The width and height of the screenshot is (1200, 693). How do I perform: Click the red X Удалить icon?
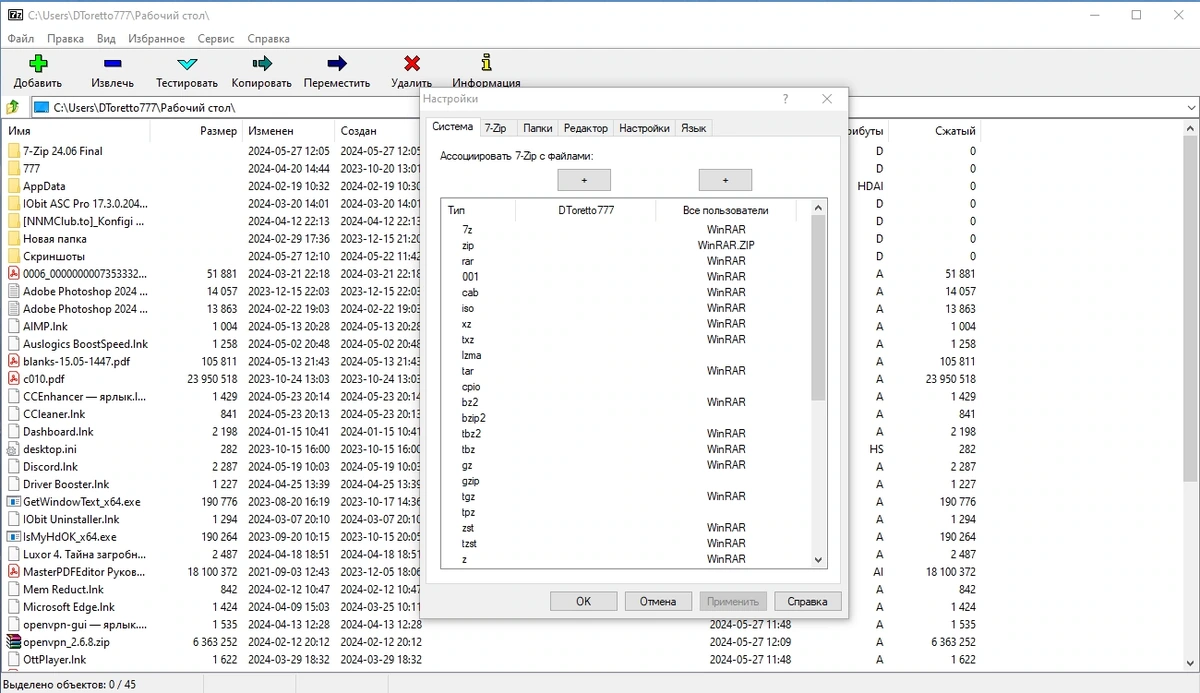pyautogui.click(x=412, y=64)
